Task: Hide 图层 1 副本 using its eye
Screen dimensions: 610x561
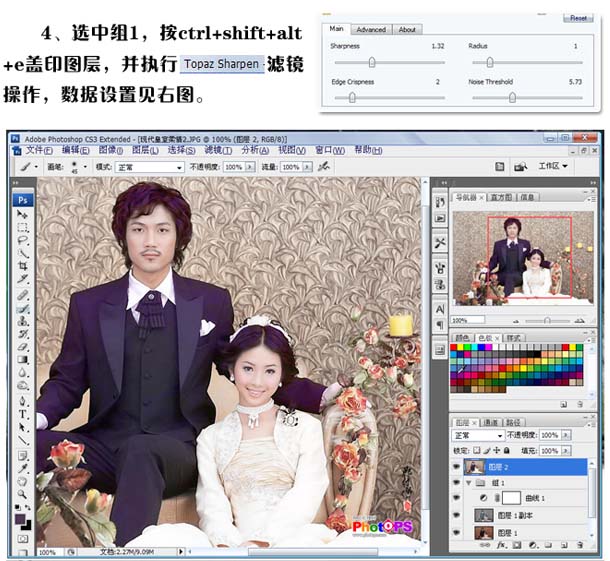Action: click(457, 515)
